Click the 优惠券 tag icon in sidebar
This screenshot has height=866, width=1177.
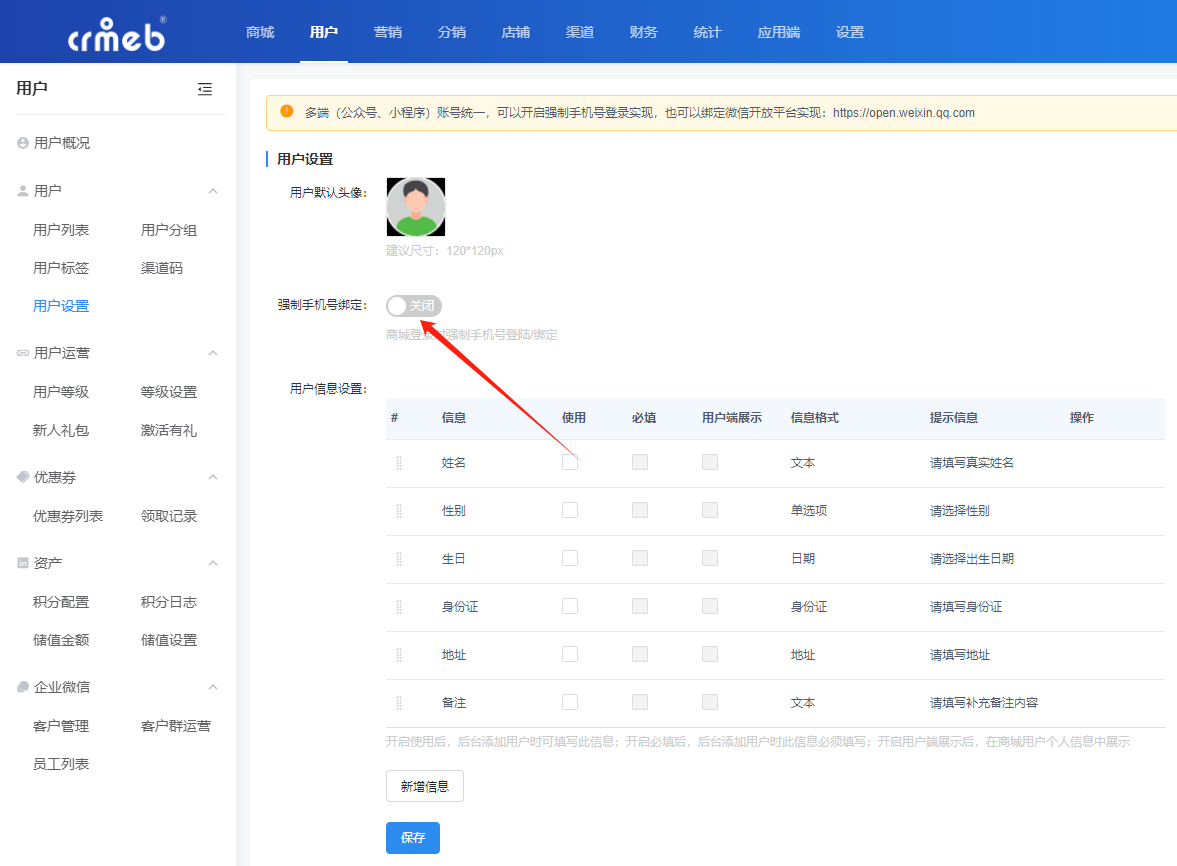[x=23, y=477]
